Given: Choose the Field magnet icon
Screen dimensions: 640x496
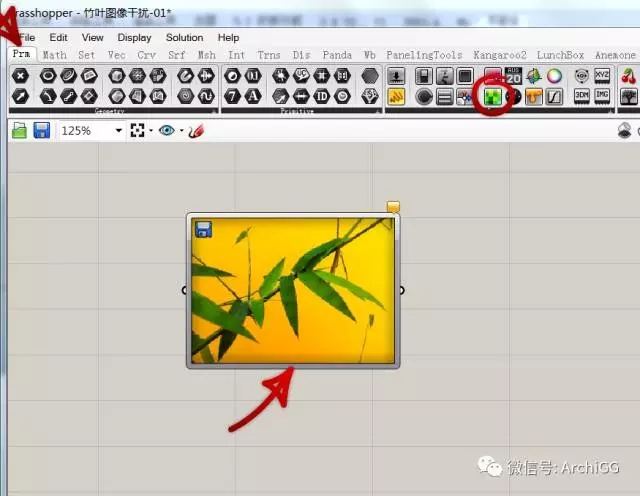Looking at the screenshot, I should click(x=186, y=76).
